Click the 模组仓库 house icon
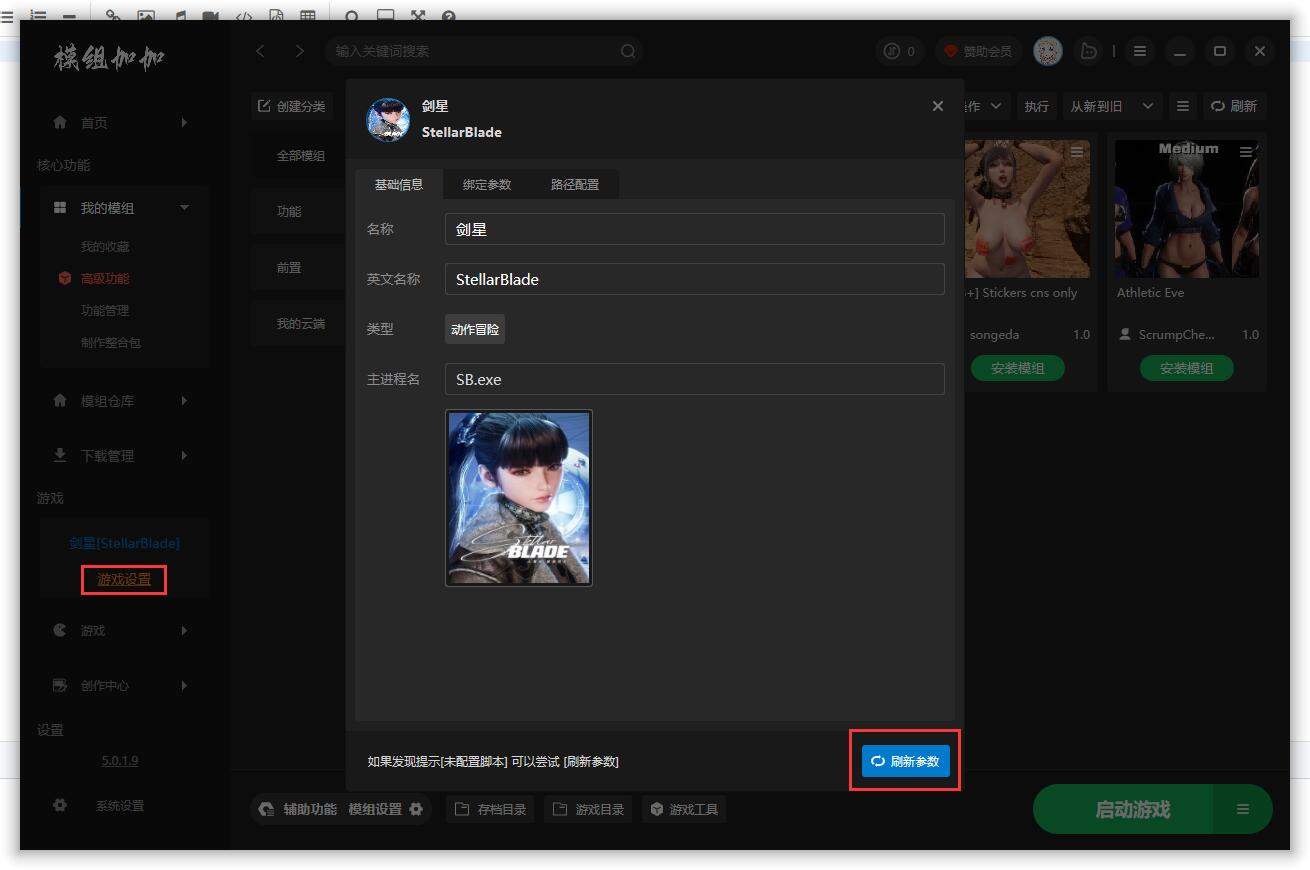The height and width of the screenshot is (870, 1310). [60, 400]
